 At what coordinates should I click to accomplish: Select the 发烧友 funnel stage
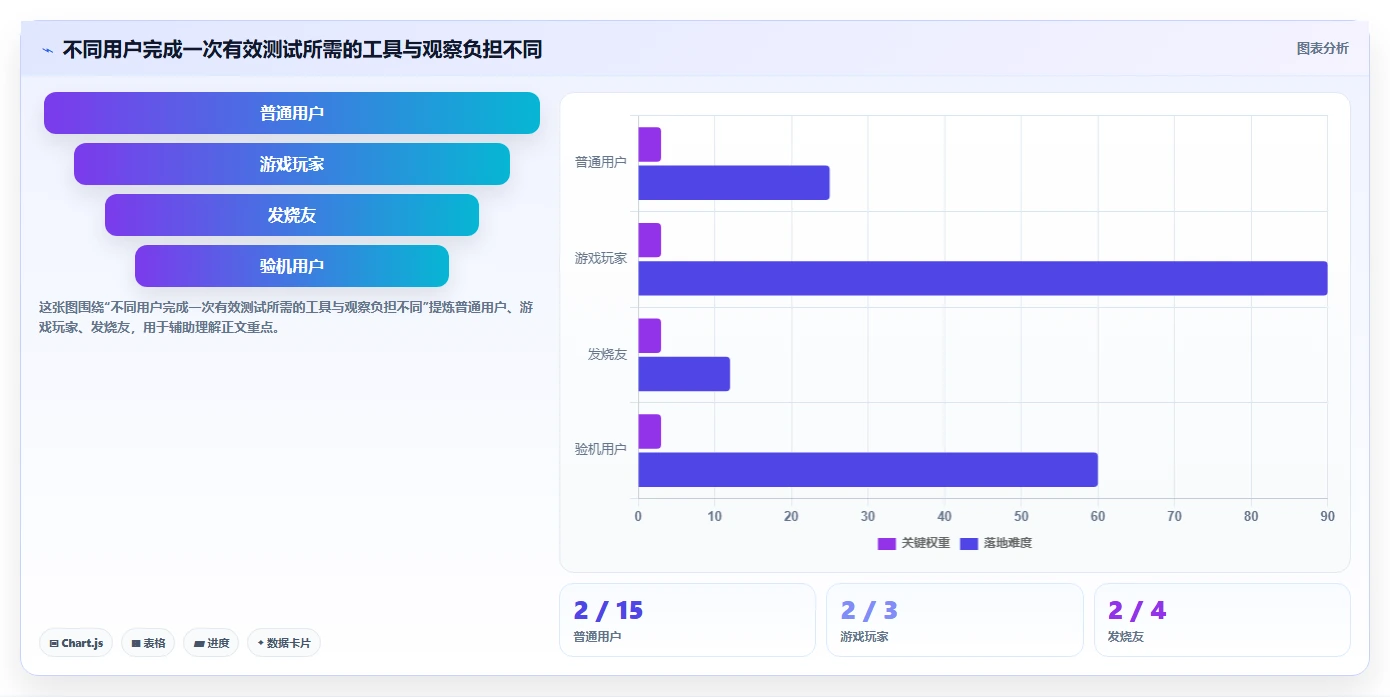[292, 215]
